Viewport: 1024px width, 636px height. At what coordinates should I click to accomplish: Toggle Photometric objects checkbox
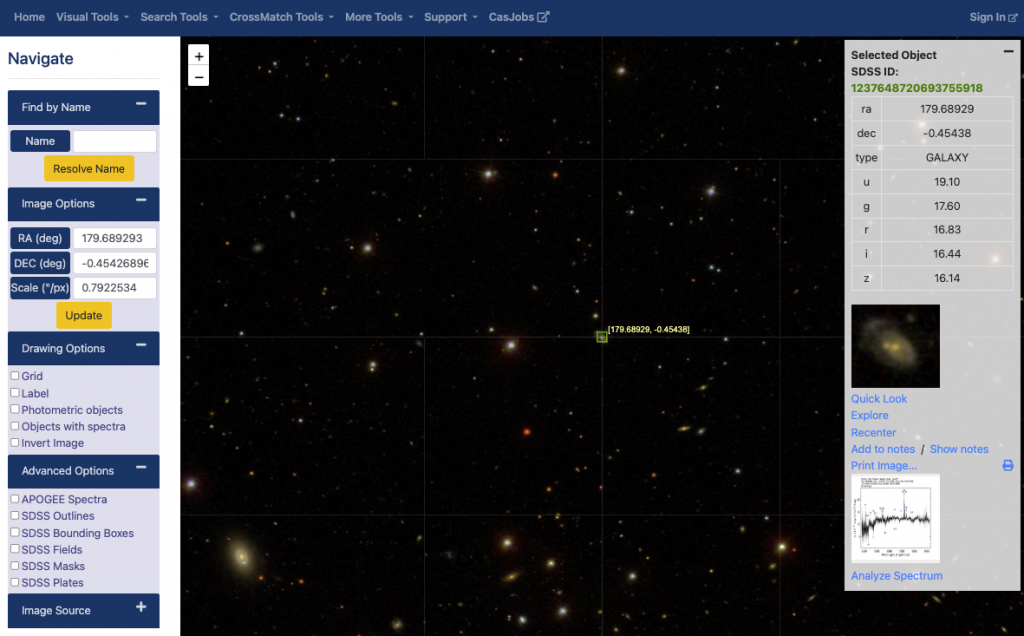[14, 409]
